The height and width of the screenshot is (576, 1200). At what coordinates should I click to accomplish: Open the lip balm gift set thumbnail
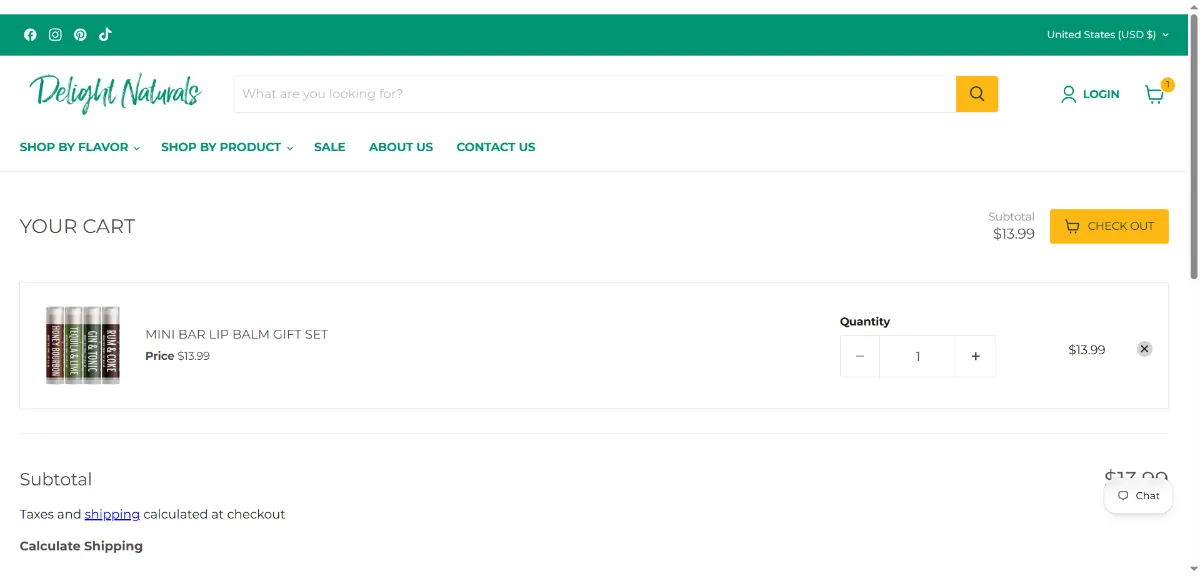83,345
